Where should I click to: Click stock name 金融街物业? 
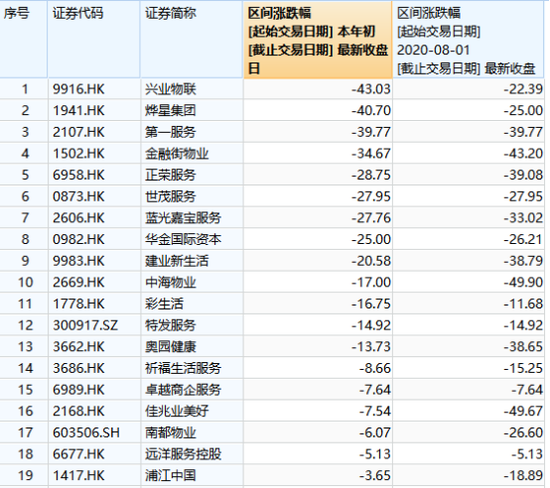coord(177,154)
